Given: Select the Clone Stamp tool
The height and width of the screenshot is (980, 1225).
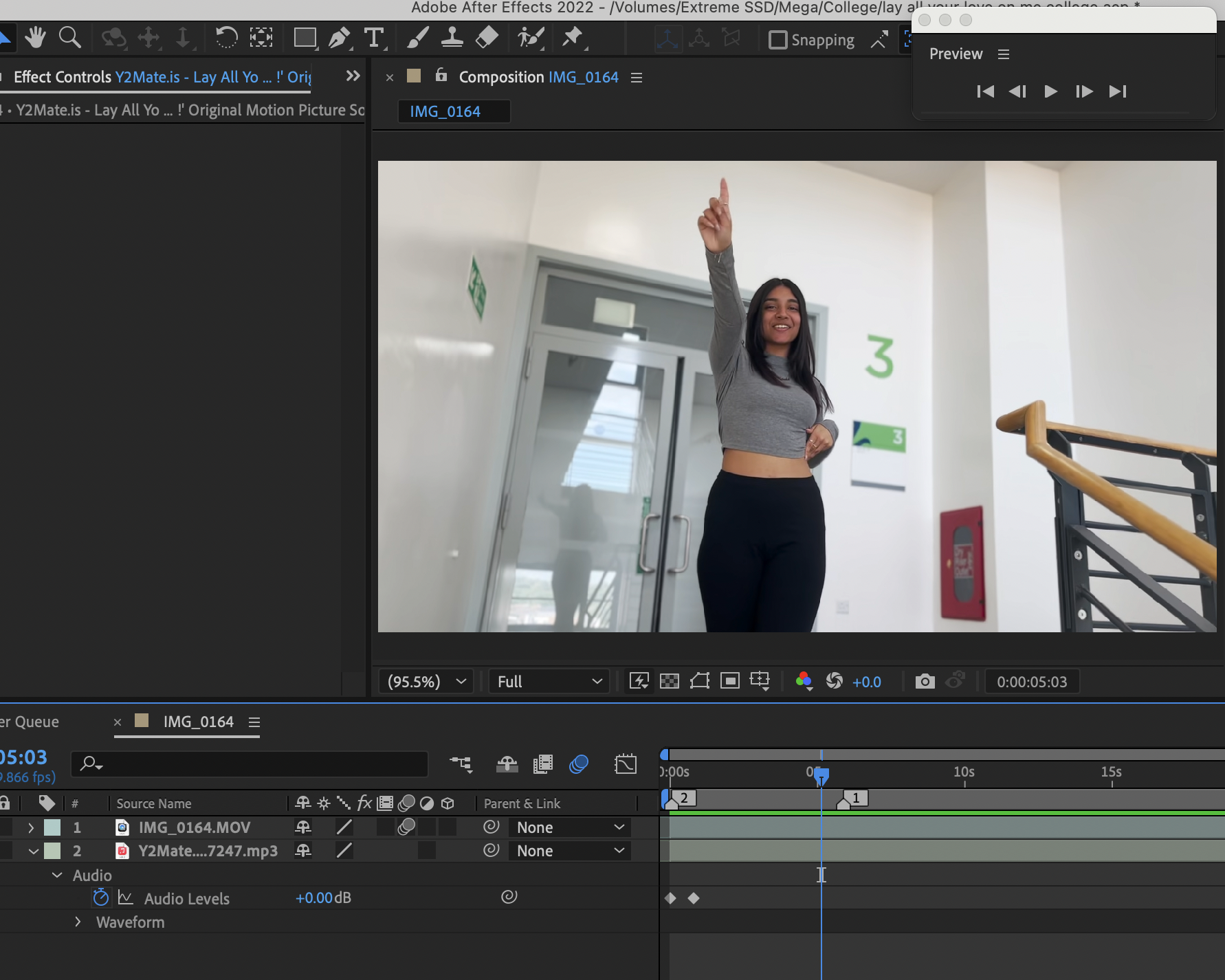Looking at the screenshot, I should tap(452, 37).
